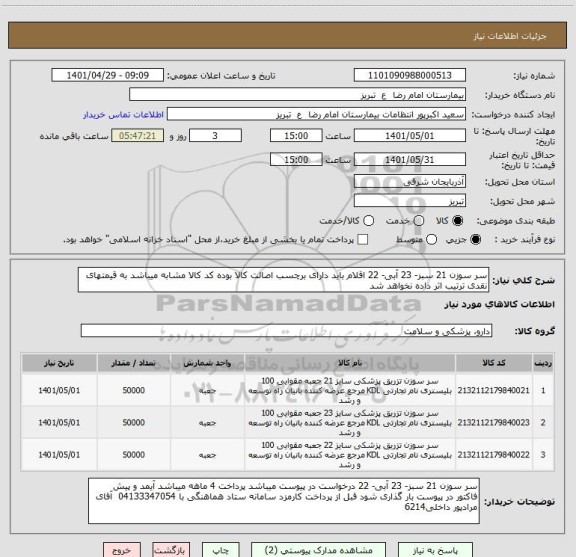Click the size 21 needle product name
Viewport: 576px width, 557px height.
(350, 391)
